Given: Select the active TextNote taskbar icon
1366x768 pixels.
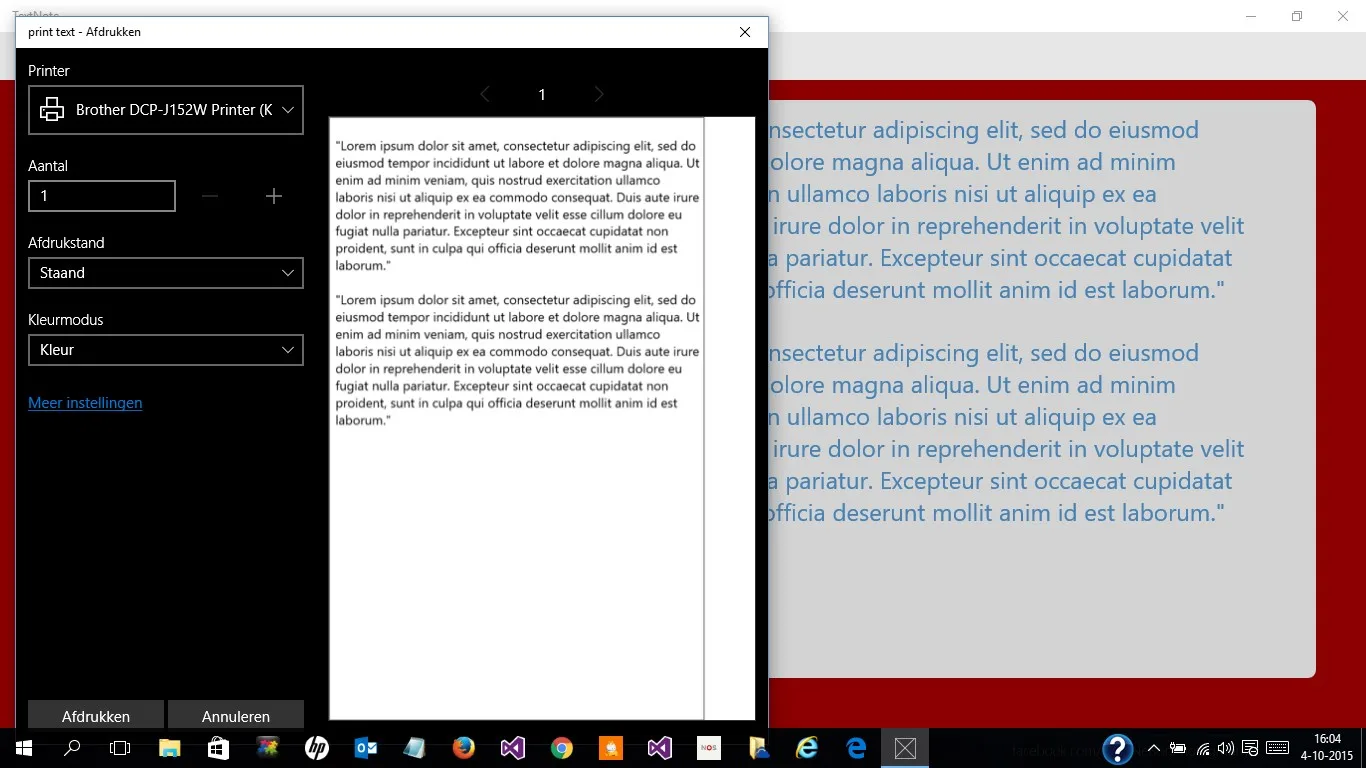Looking at the screenshot, I should (x=904, y=748).
